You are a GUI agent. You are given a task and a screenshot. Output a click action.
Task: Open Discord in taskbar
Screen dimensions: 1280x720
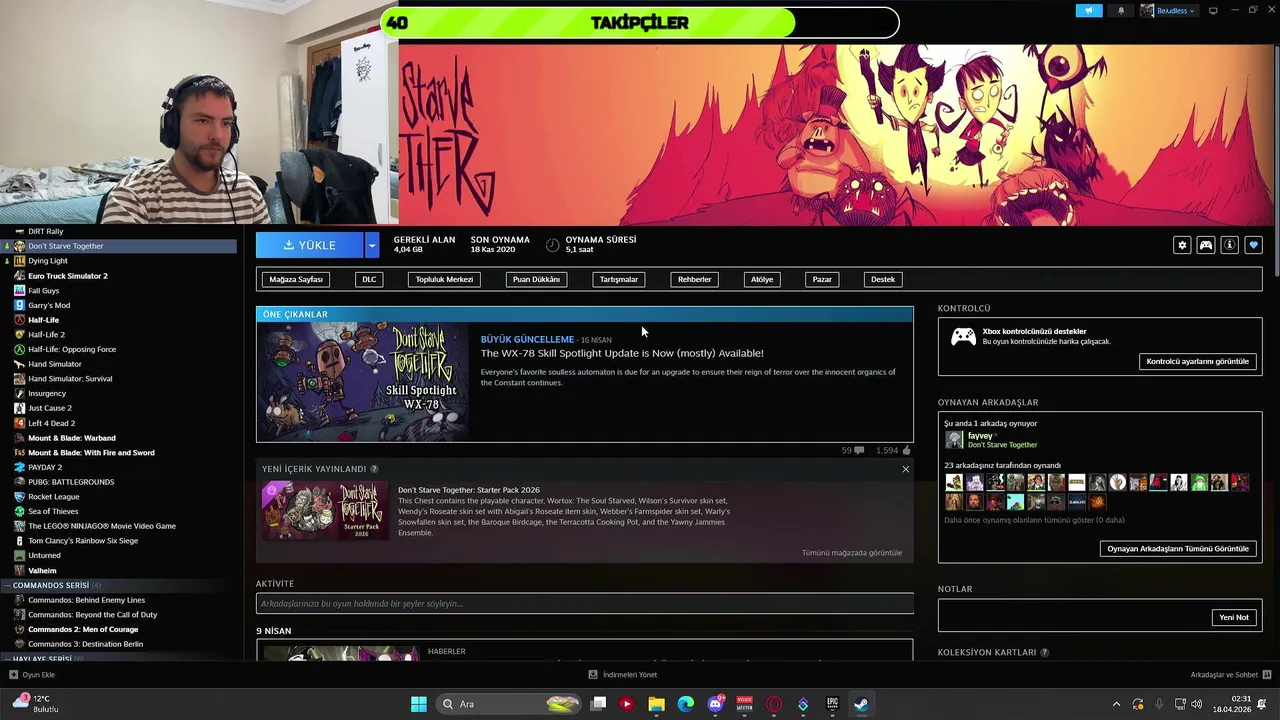tap(715, 704)
